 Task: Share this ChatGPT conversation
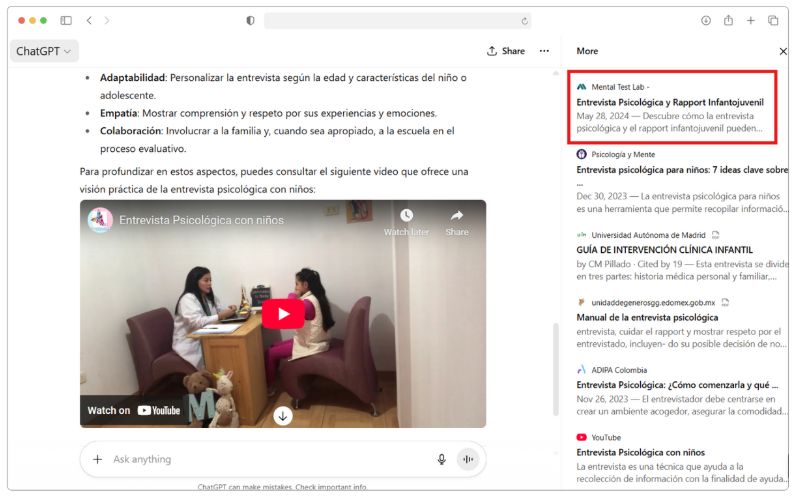click(505, 51)
